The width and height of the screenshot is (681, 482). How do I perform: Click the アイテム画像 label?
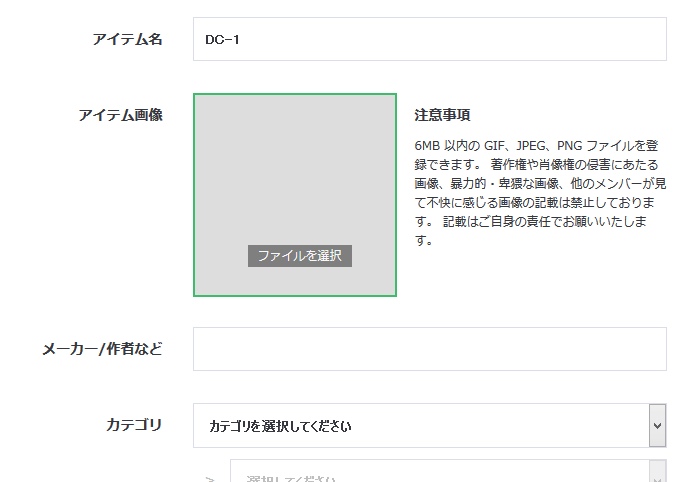coord(120,115)
